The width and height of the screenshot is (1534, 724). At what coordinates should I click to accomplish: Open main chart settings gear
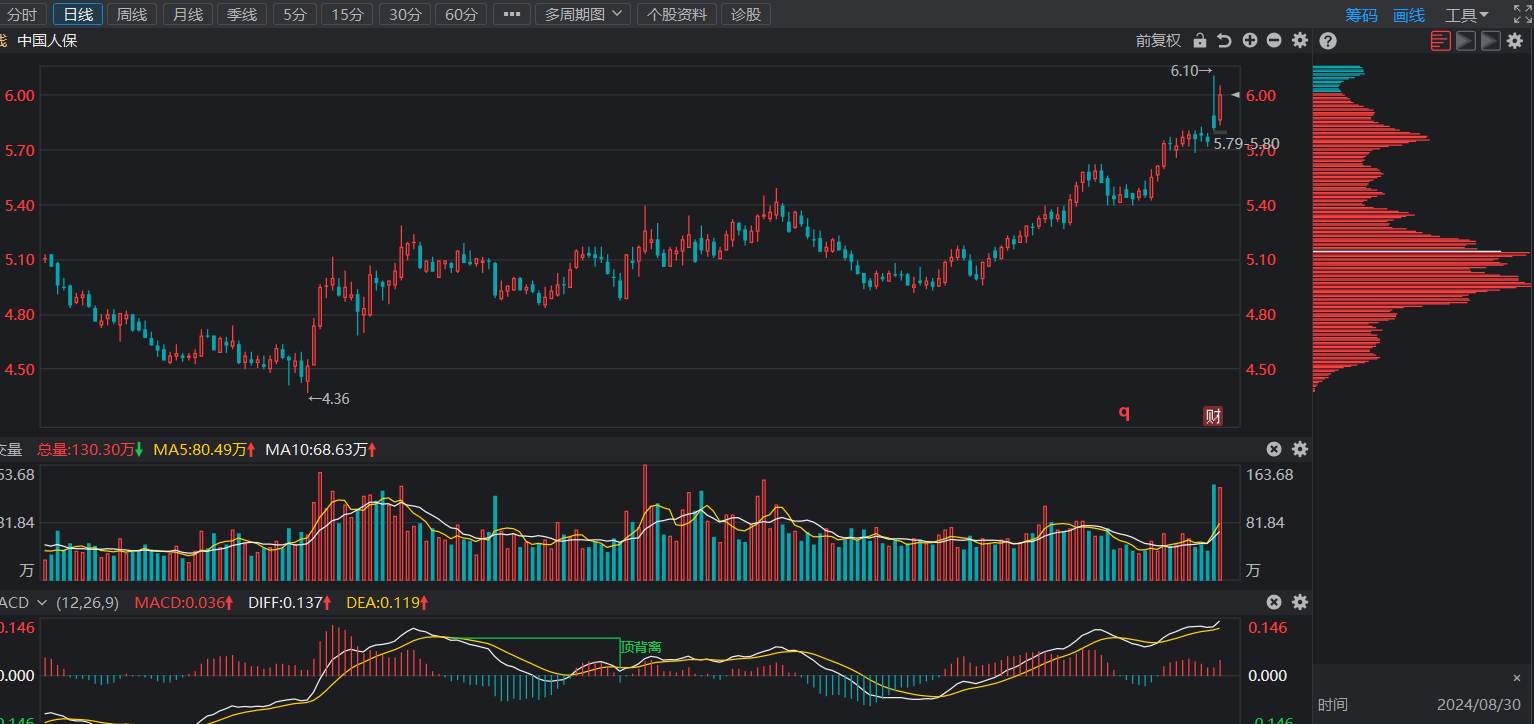pyautogui.click(x=1300, y=40)
